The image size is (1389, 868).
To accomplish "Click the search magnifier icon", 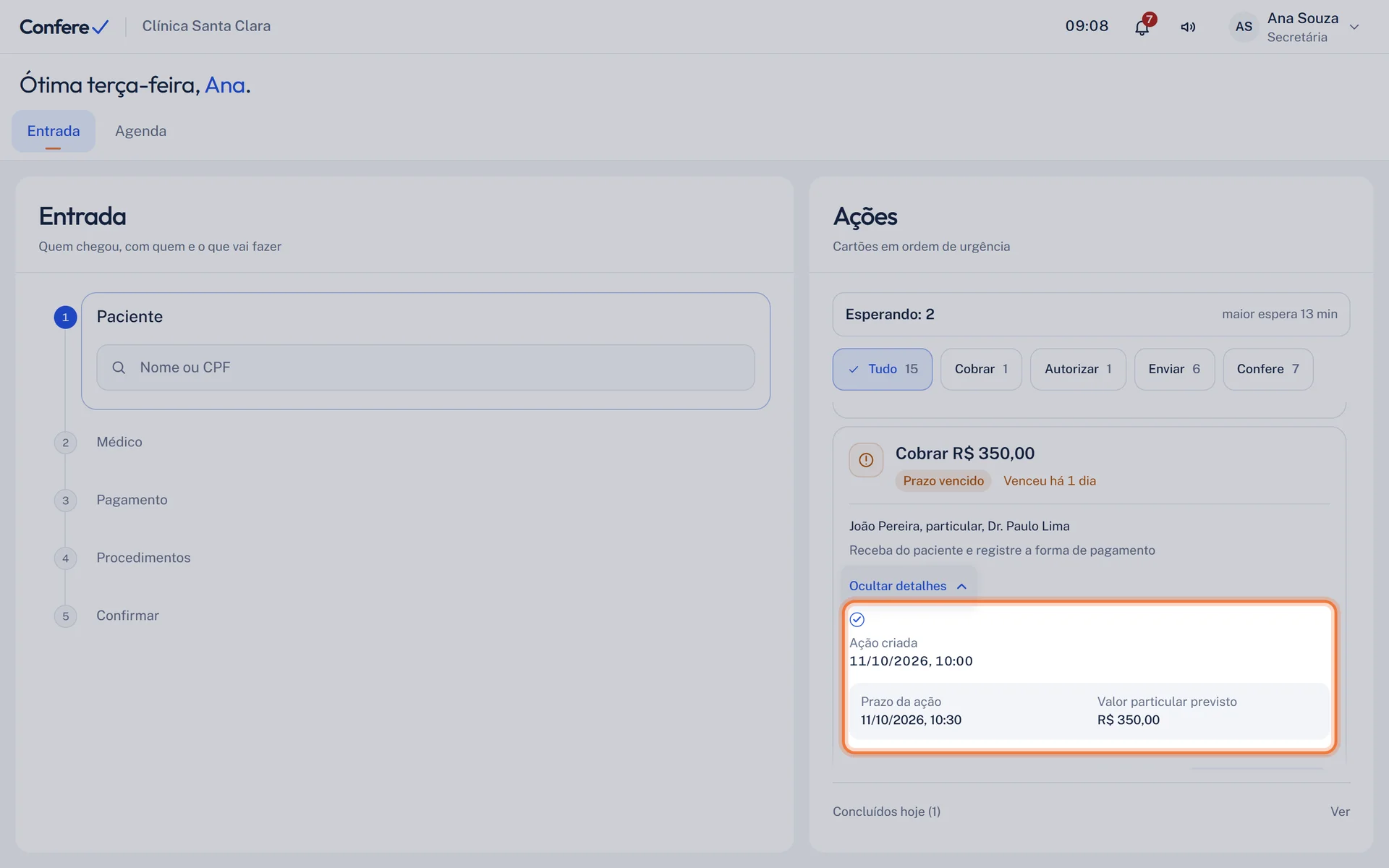I will coord(119,367).
